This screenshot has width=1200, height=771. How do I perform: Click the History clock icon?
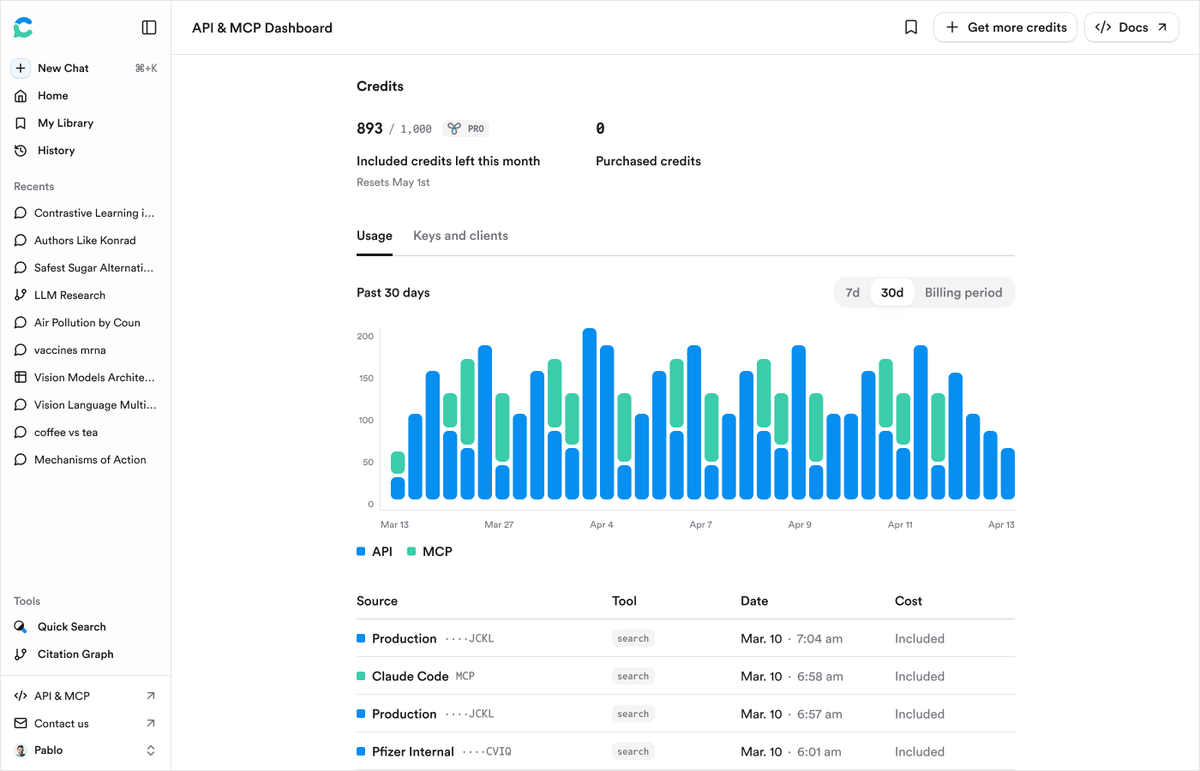tap(21, 151)
